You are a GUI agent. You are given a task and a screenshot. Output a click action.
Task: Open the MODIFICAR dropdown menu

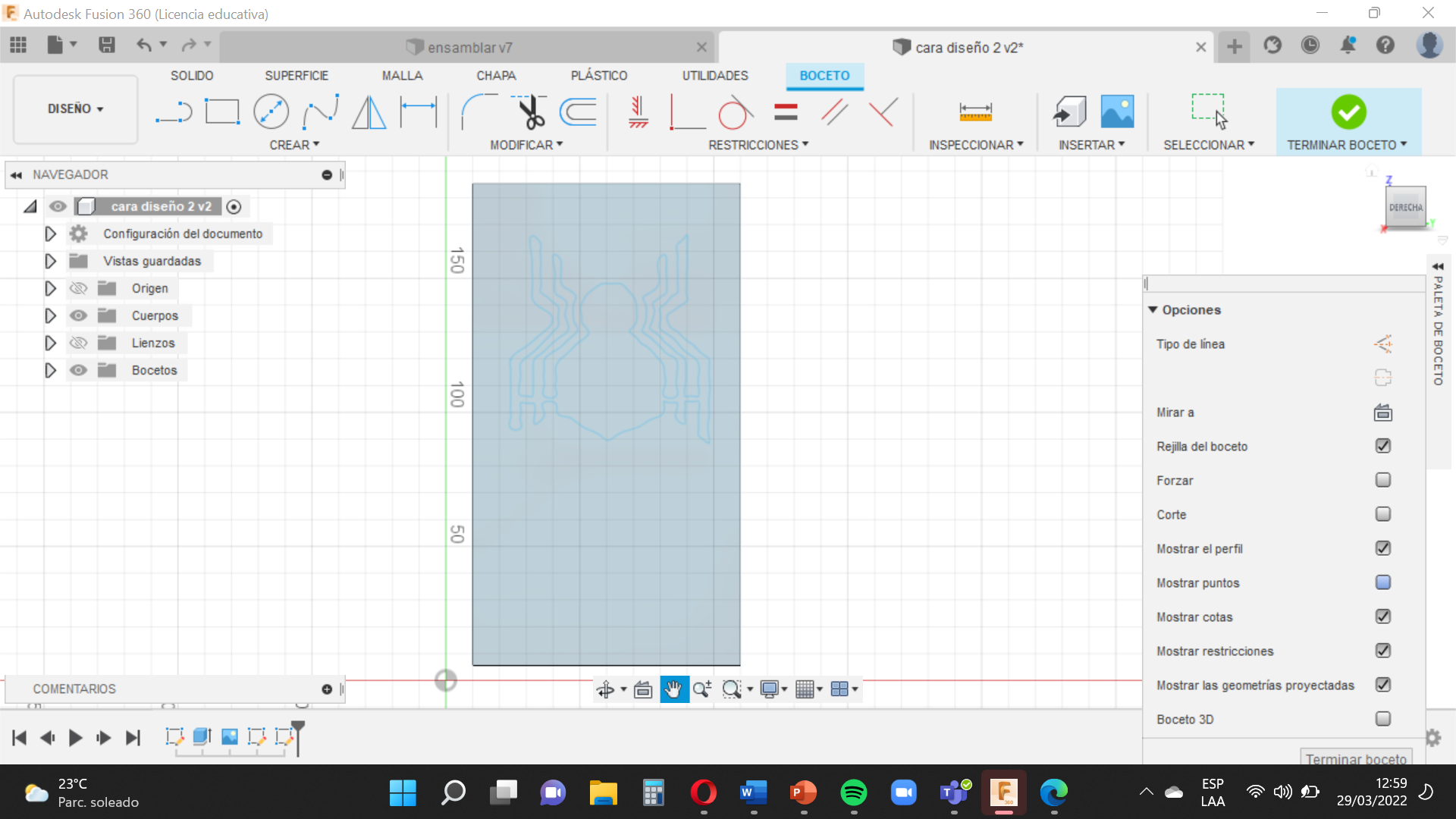click(x=526, y=145)
